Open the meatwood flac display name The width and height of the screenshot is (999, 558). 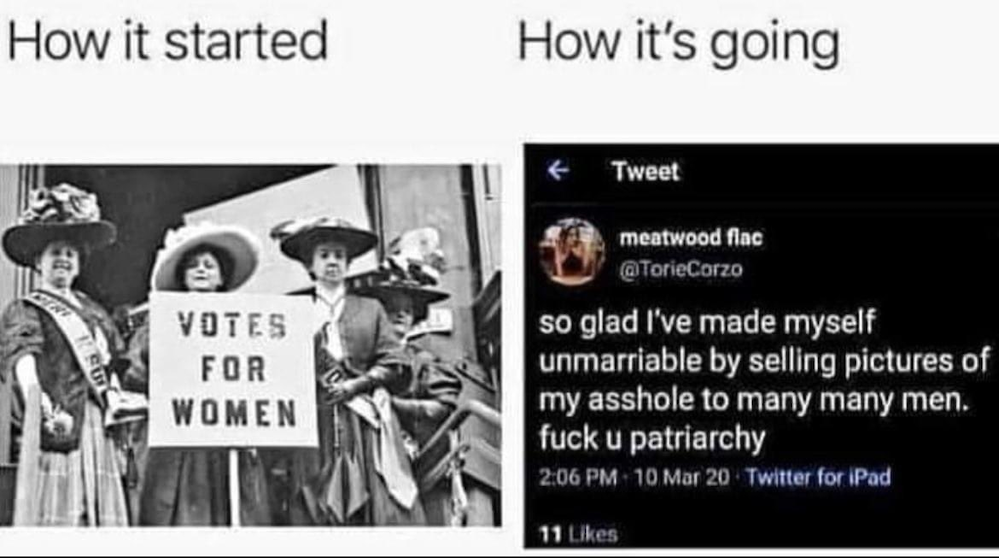coord(691,238)
